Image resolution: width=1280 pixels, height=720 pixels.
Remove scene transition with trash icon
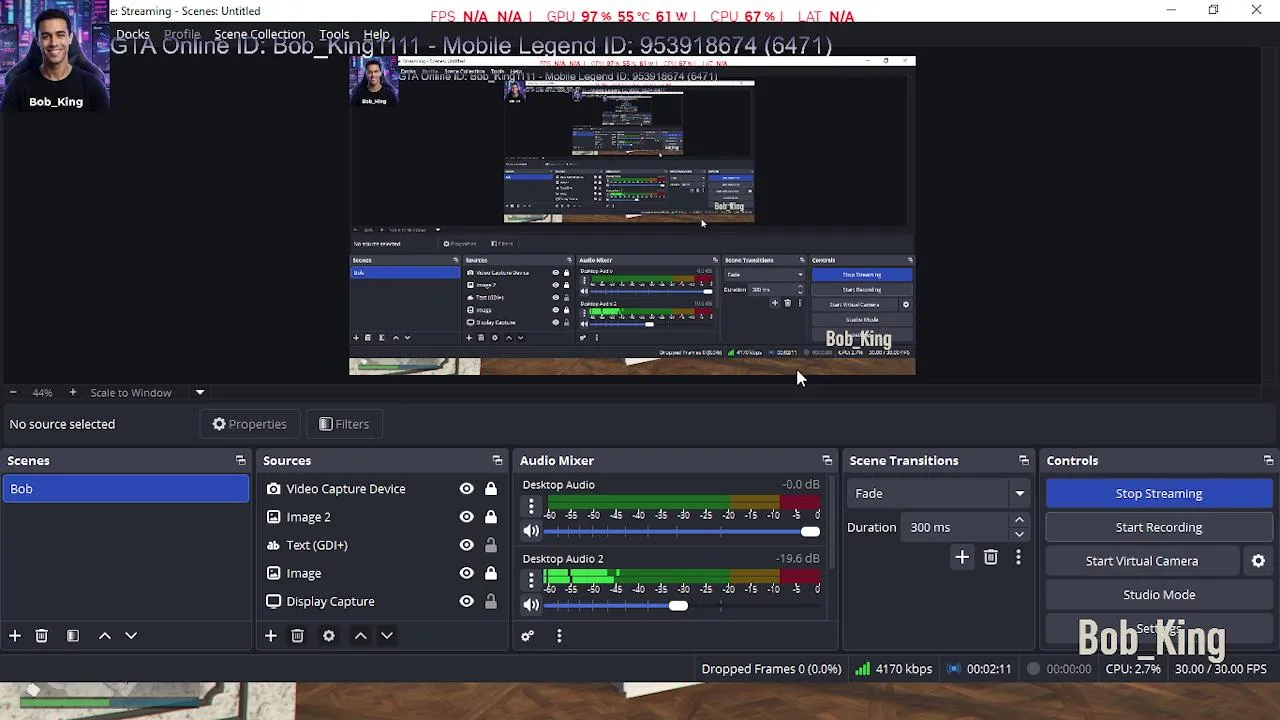[990, 557]
